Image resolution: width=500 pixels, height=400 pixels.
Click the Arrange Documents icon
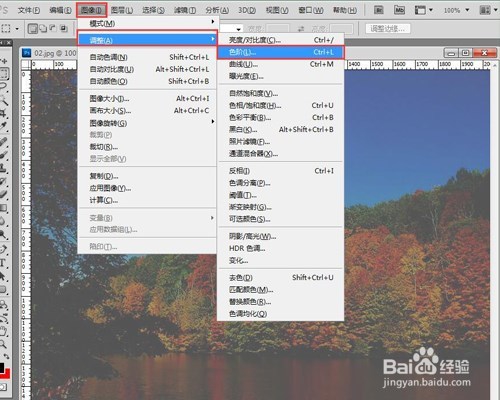[485, 10]
